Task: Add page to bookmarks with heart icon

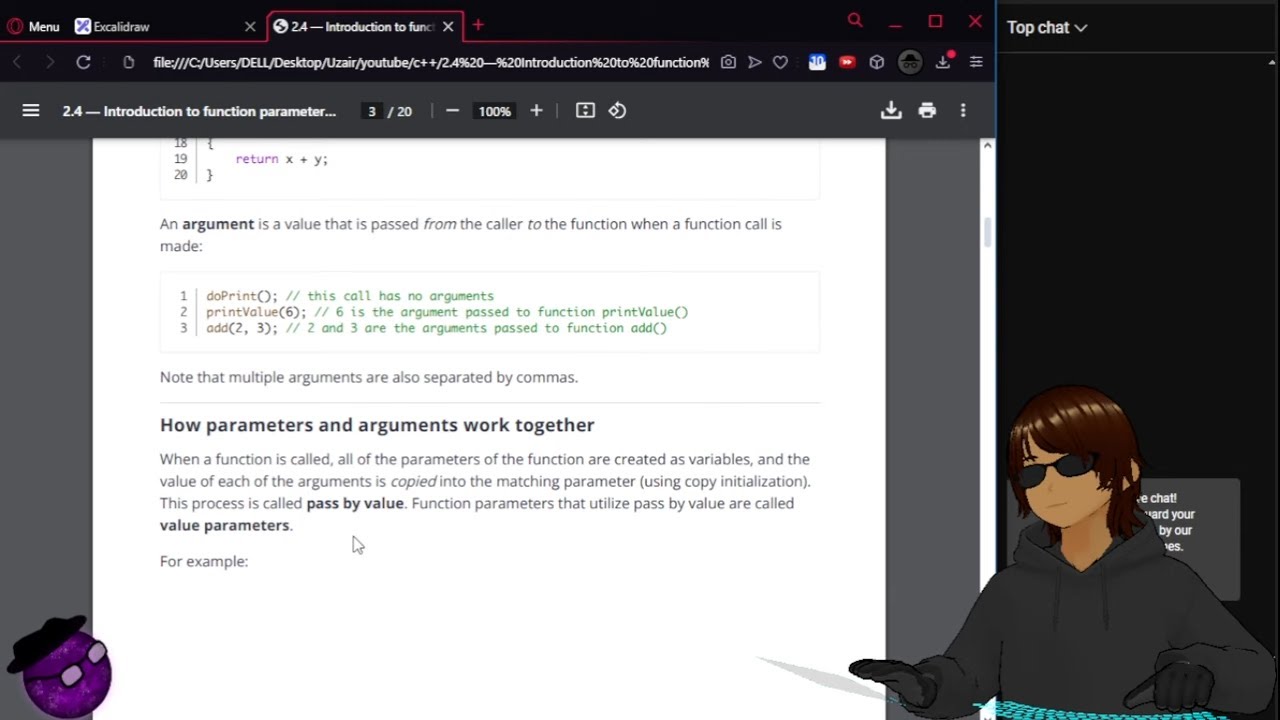Action: [x=781, y=62]
